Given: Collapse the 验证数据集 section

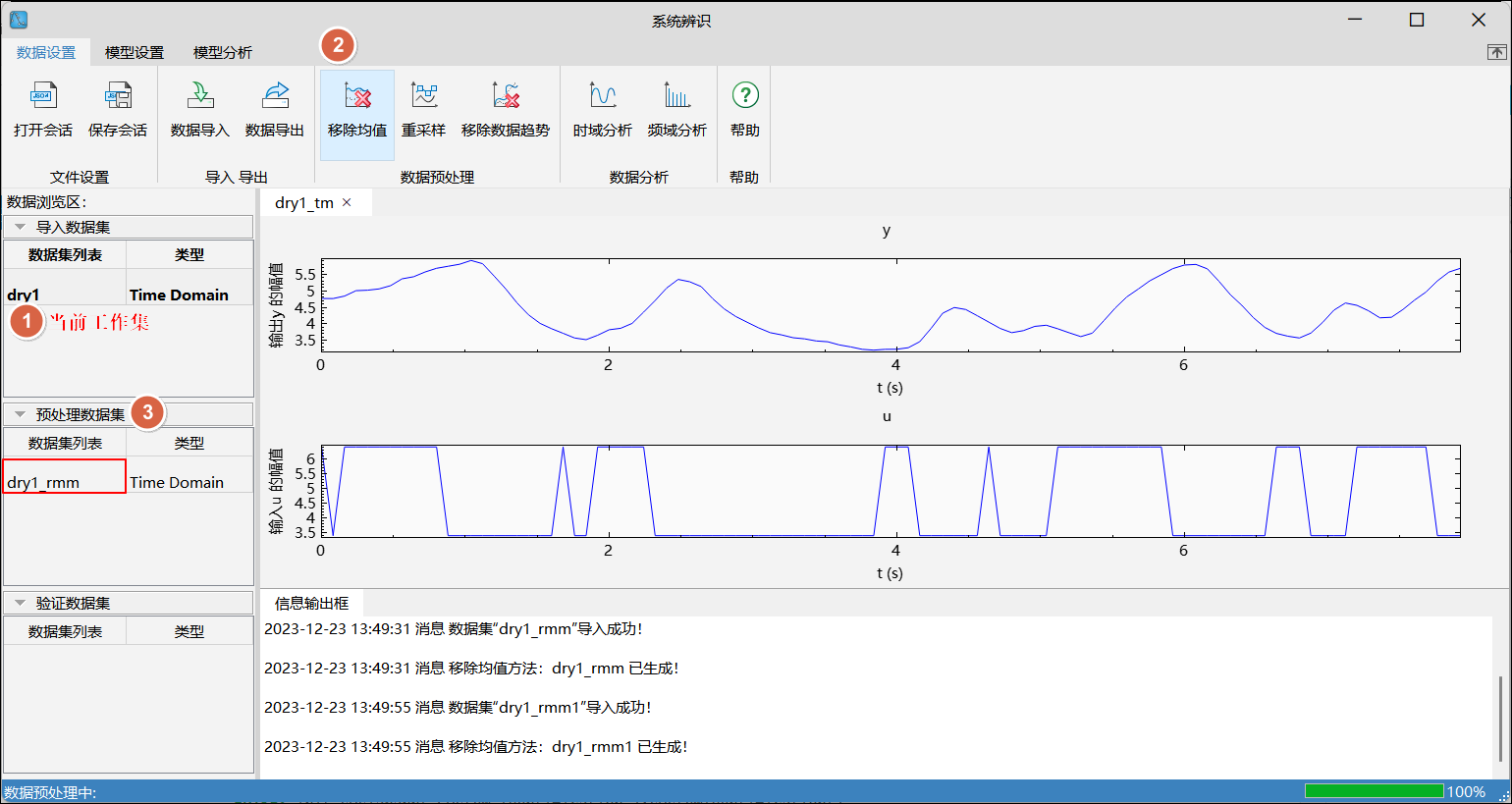Looking at the screenshot, I should pyautogui.click(x=20, y=603).
